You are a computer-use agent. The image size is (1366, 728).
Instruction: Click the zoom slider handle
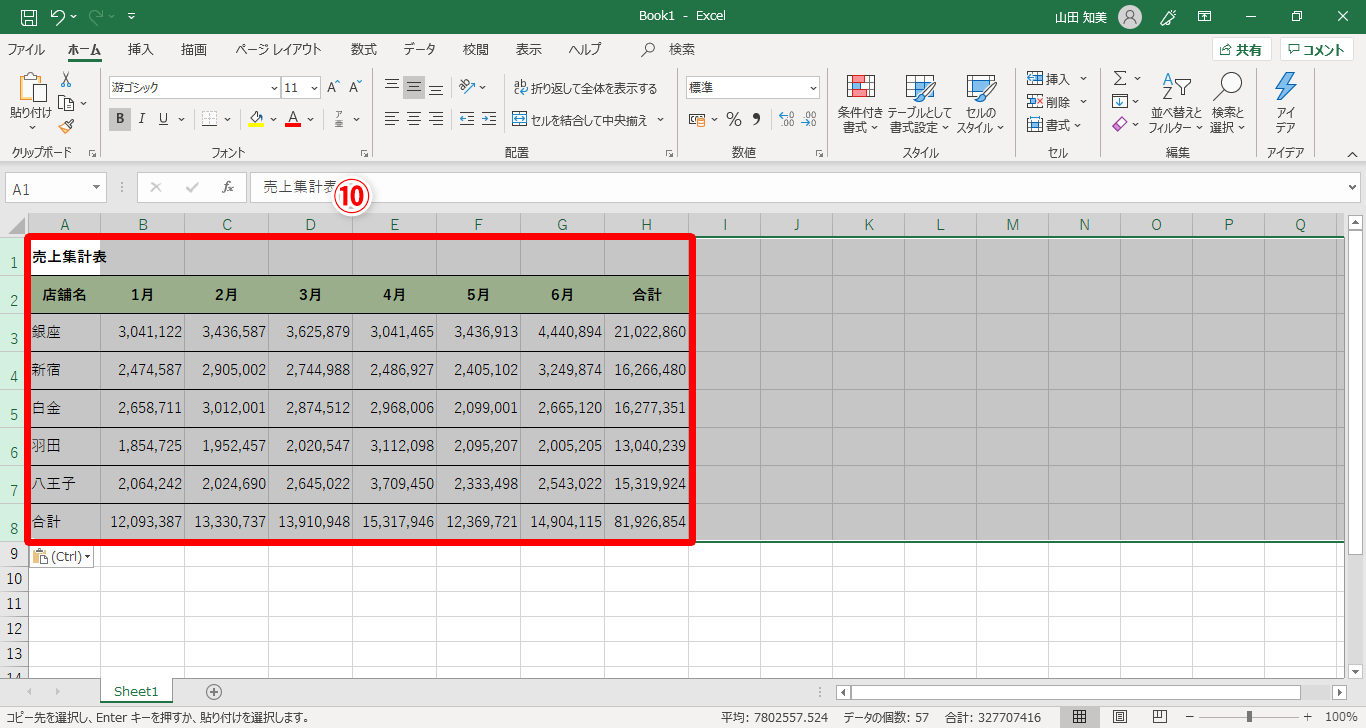point(1248,717)
